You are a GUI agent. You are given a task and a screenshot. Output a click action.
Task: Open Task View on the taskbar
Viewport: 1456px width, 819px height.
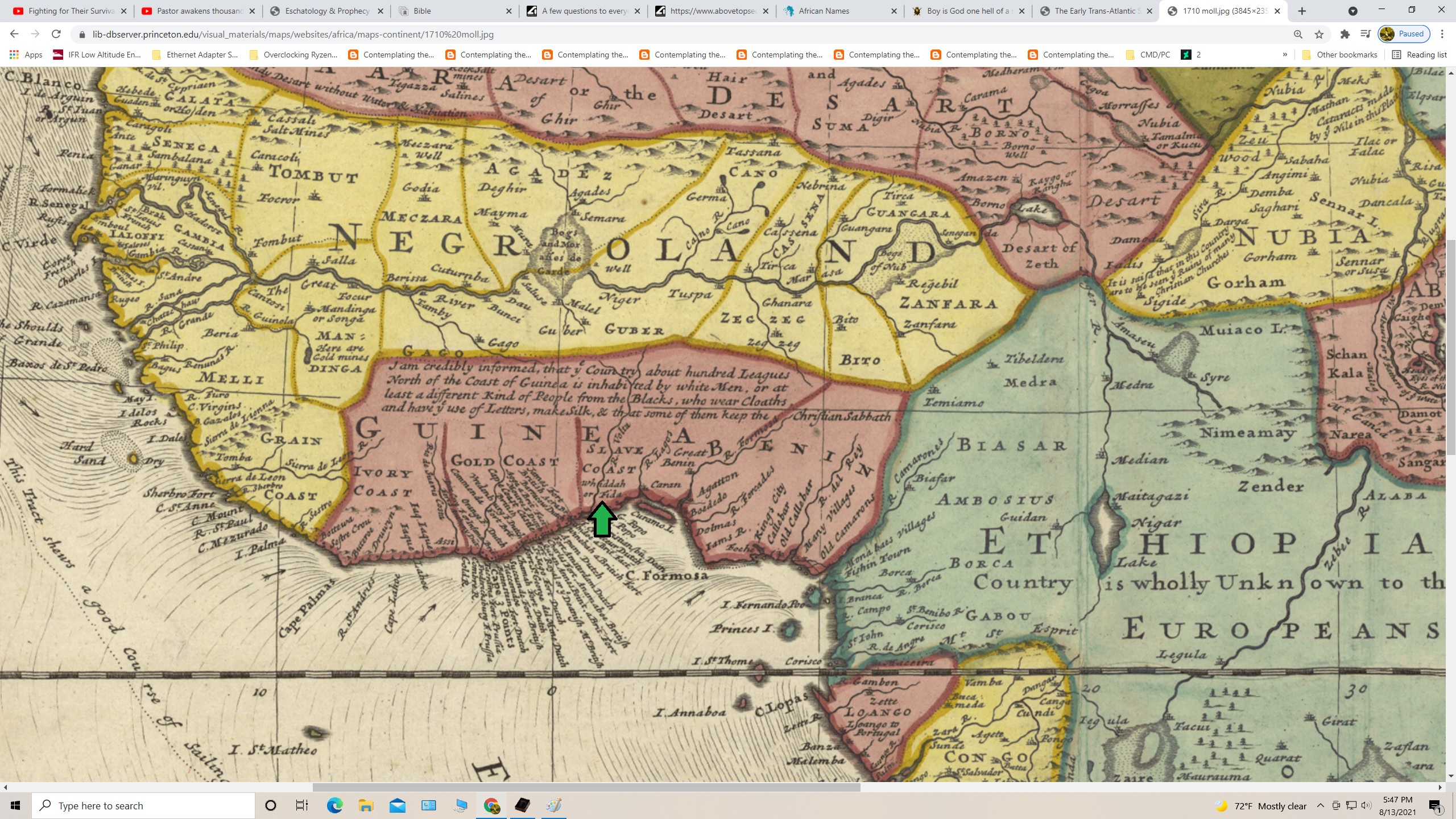pos(301,805)
